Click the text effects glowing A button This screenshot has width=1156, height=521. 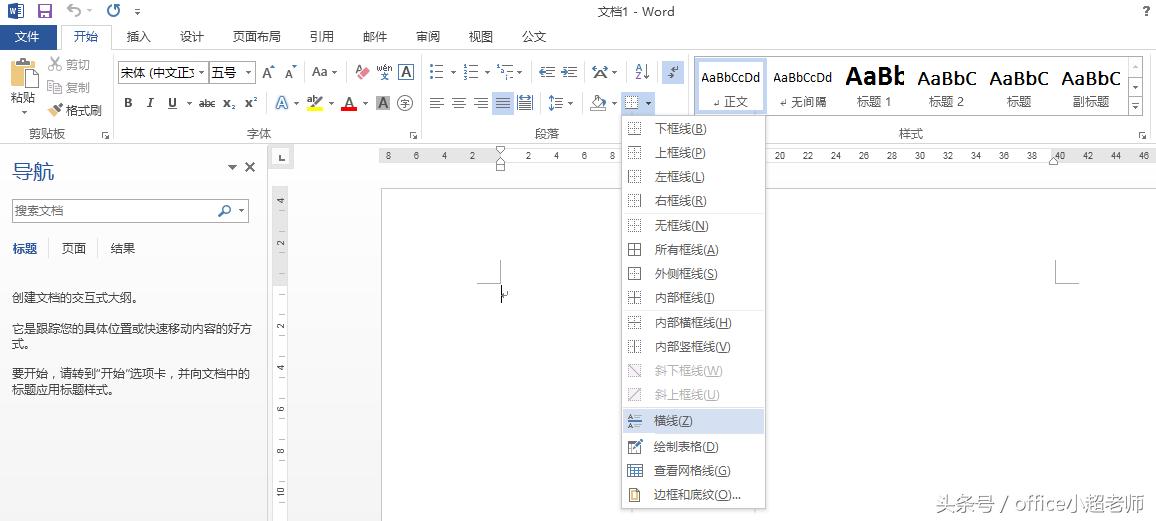coord(282,103)
